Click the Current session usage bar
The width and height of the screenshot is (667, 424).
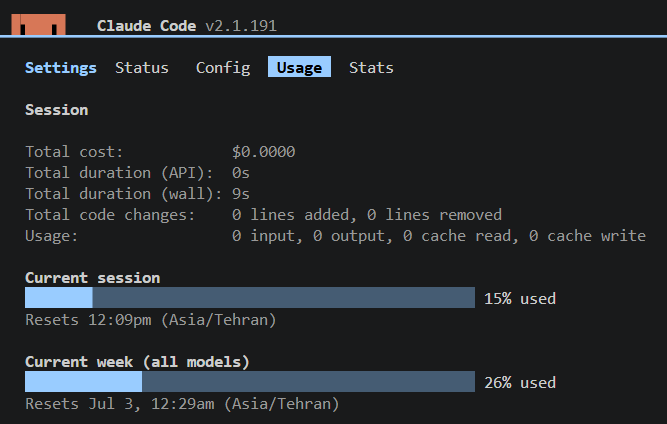tap(250, 297)
